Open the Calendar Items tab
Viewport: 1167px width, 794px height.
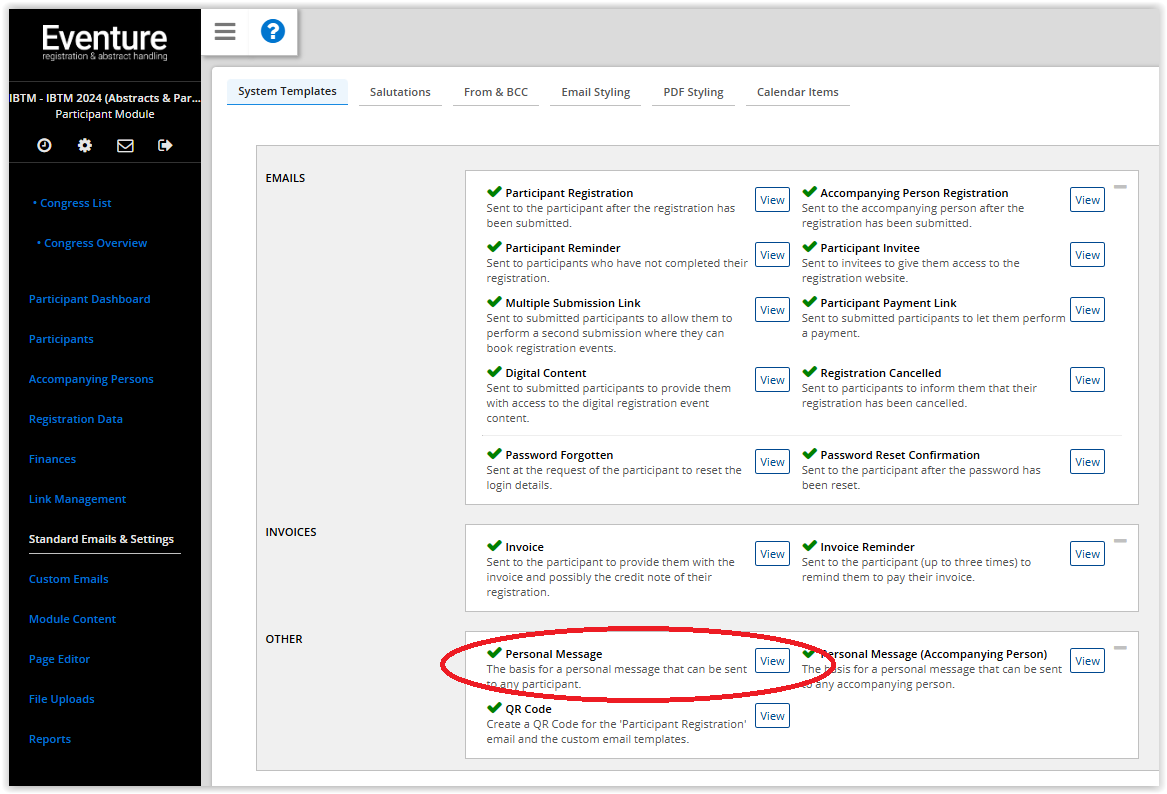pyautogui.click(x=798, y=92)
